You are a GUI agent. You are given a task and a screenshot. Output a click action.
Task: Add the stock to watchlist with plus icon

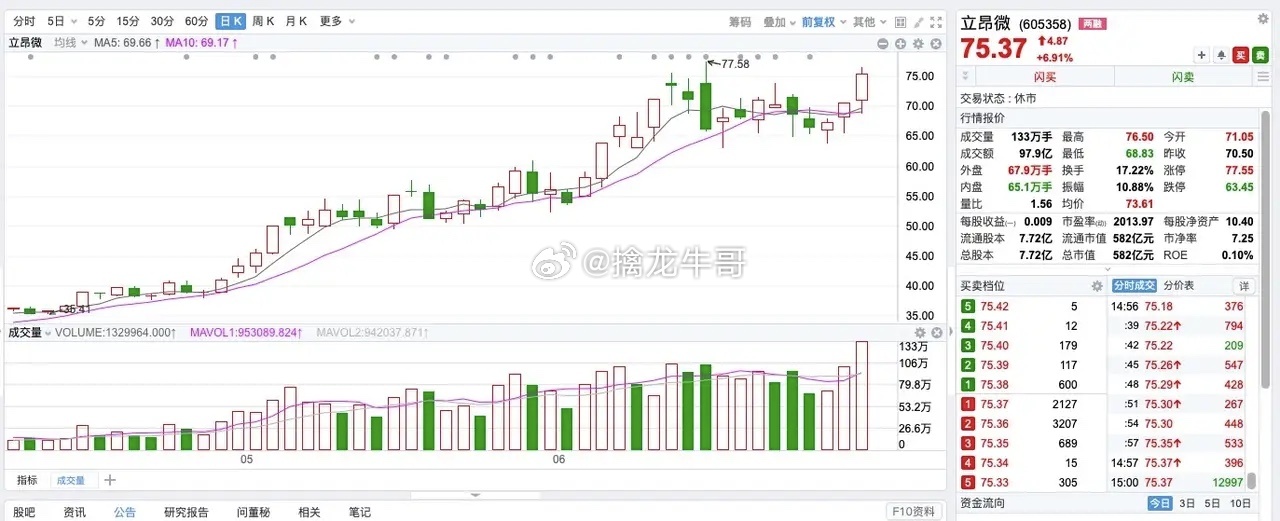(x=1202, y=56)
